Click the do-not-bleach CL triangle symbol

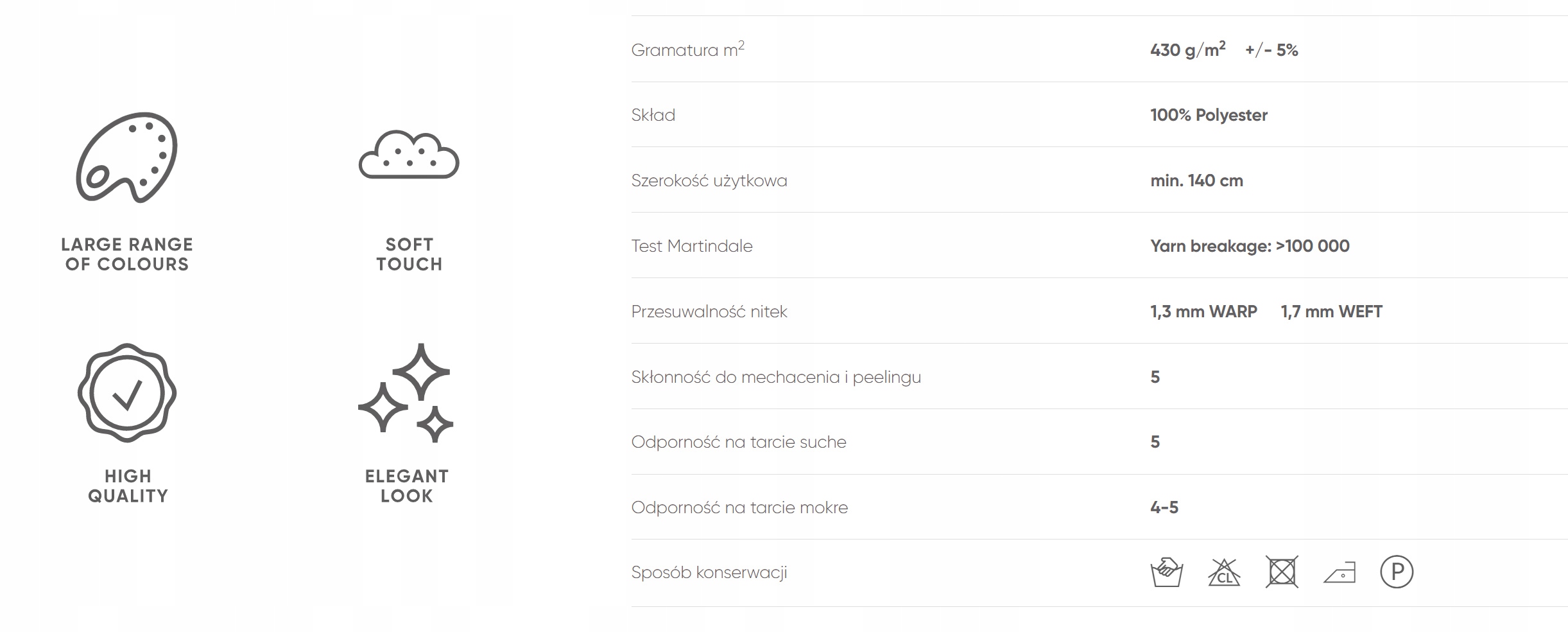(x=1224, y=572)
